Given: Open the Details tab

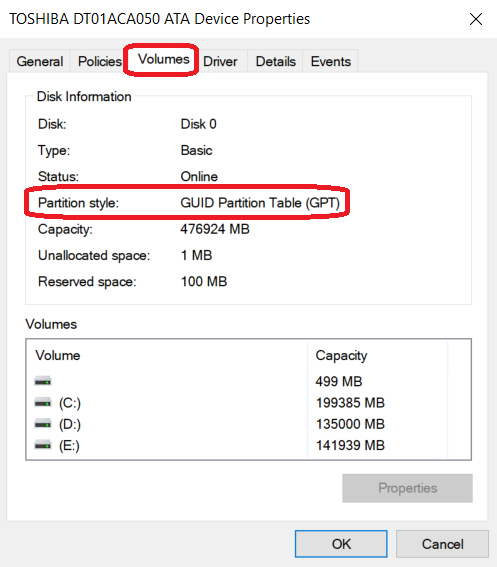Looking at the screenshot, I should pyautogui.click(x=276, y=61).
